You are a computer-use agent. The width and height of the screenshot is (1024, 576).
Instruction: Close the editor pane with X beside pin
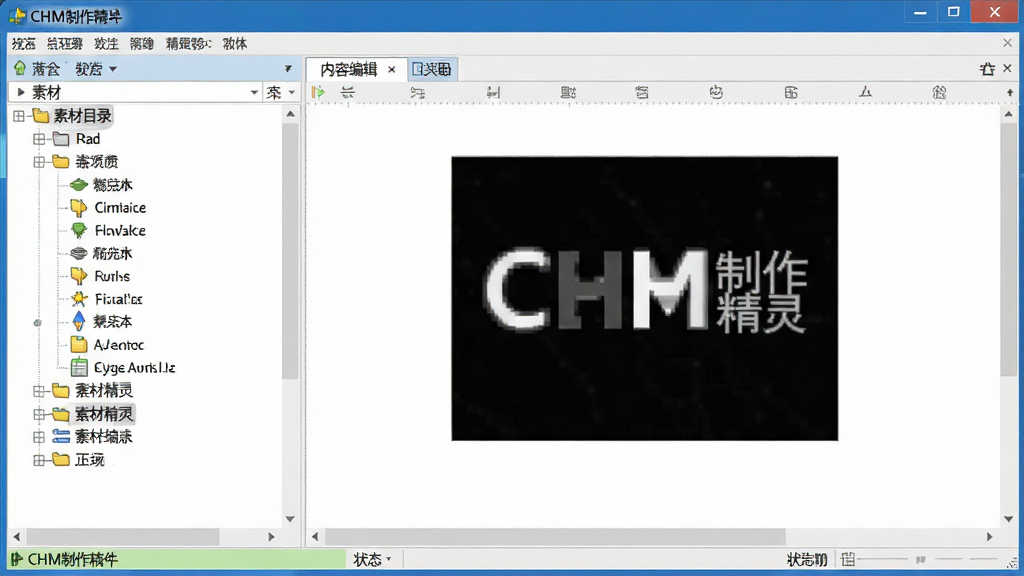[x=1007, y=68]
